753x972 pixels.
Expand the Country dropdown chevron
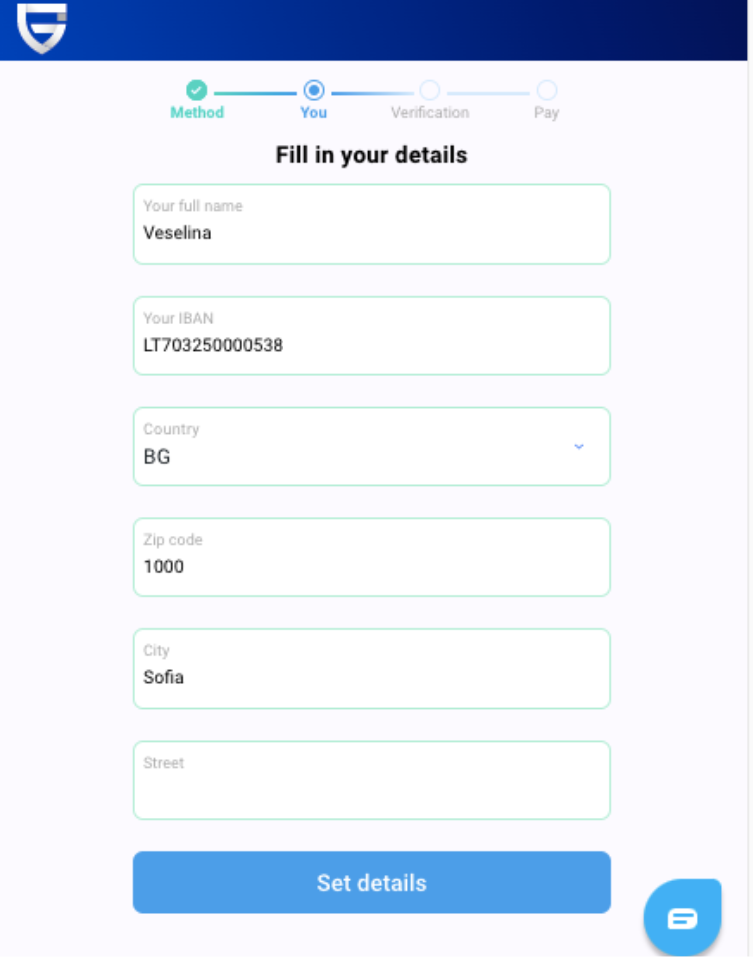pos(579,446)
